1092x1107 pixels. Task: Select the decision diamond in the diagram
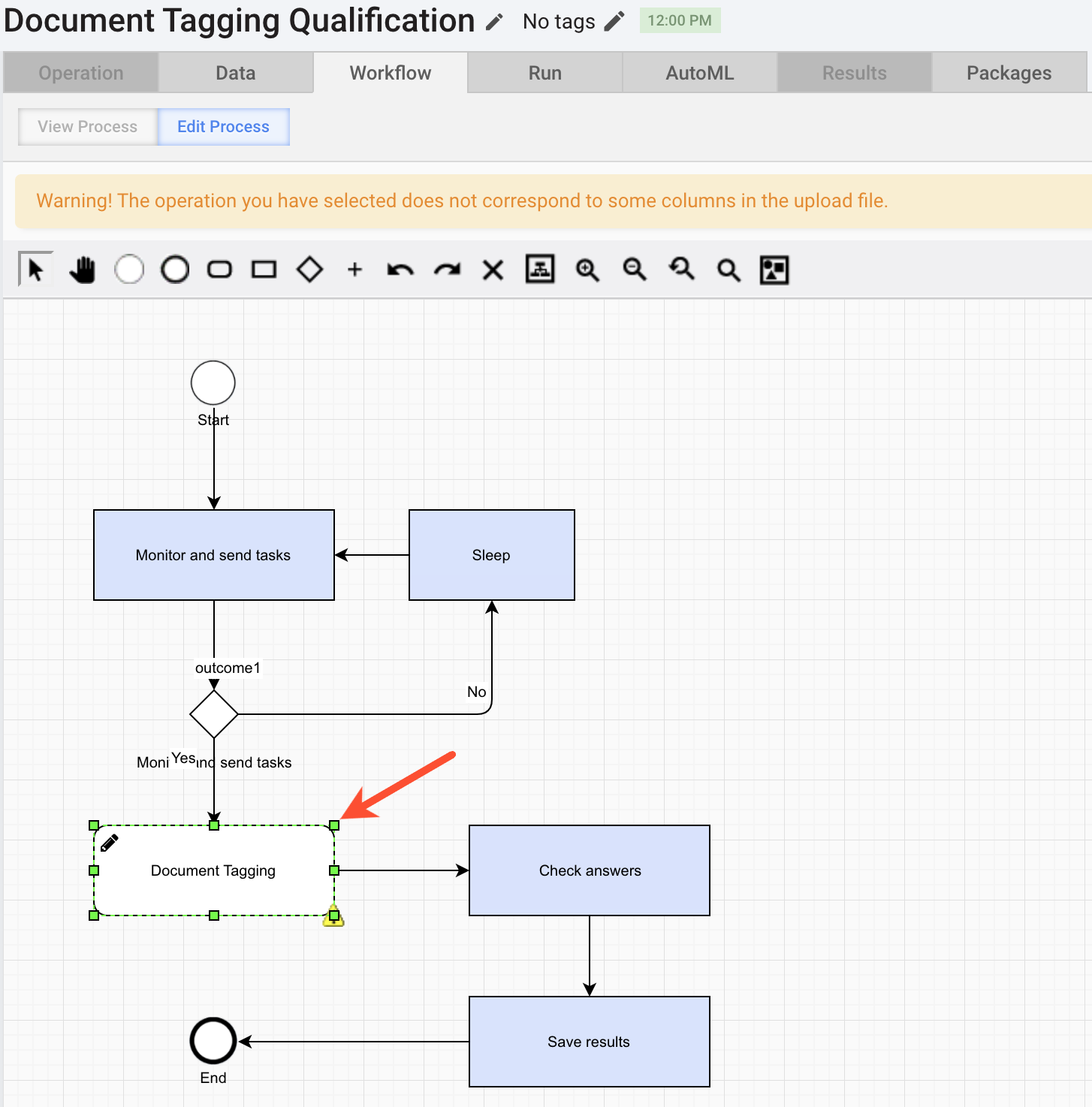[214, 714]
